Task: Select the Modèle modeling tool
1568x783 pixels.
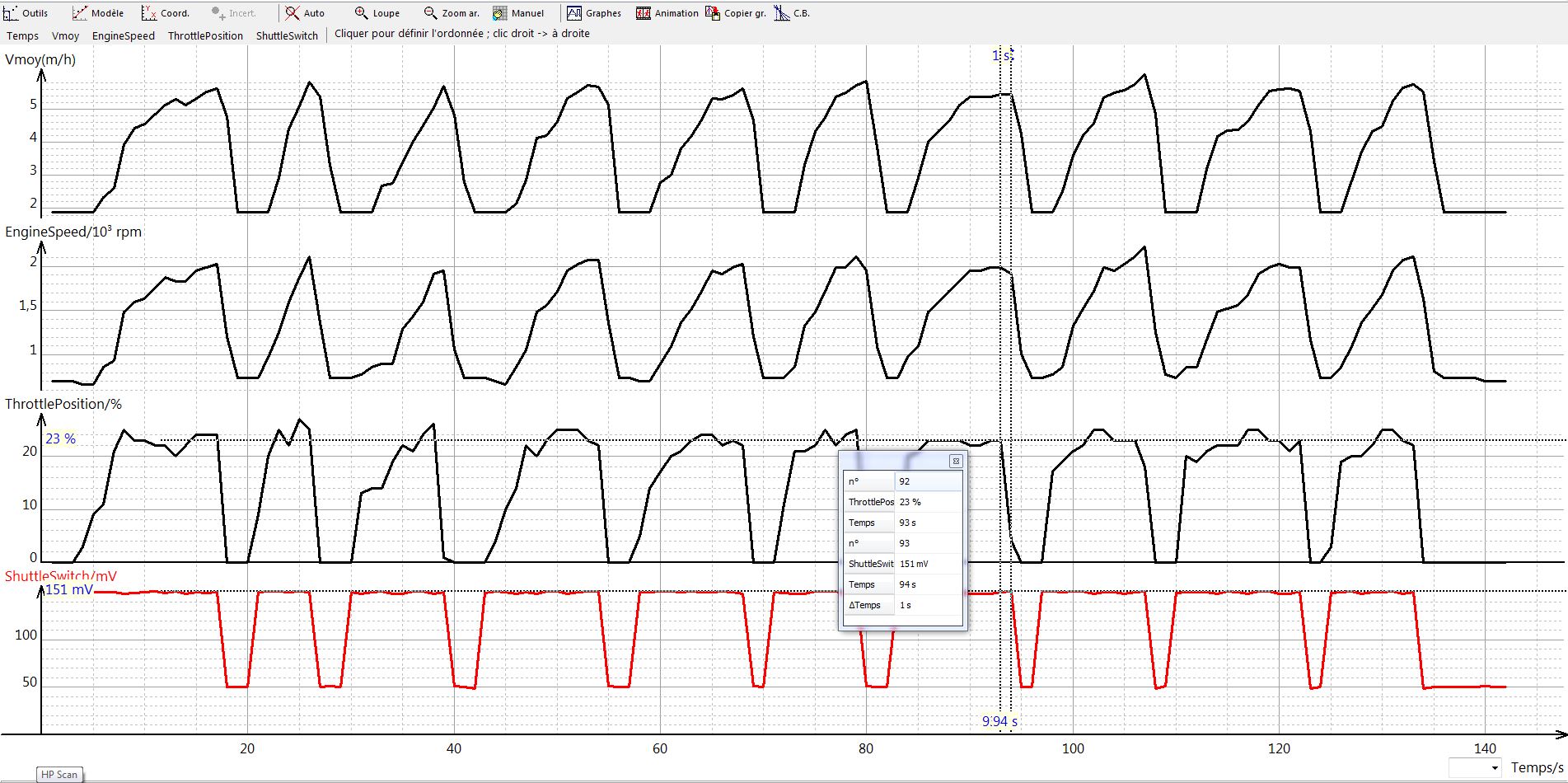Action: point(97,13)
